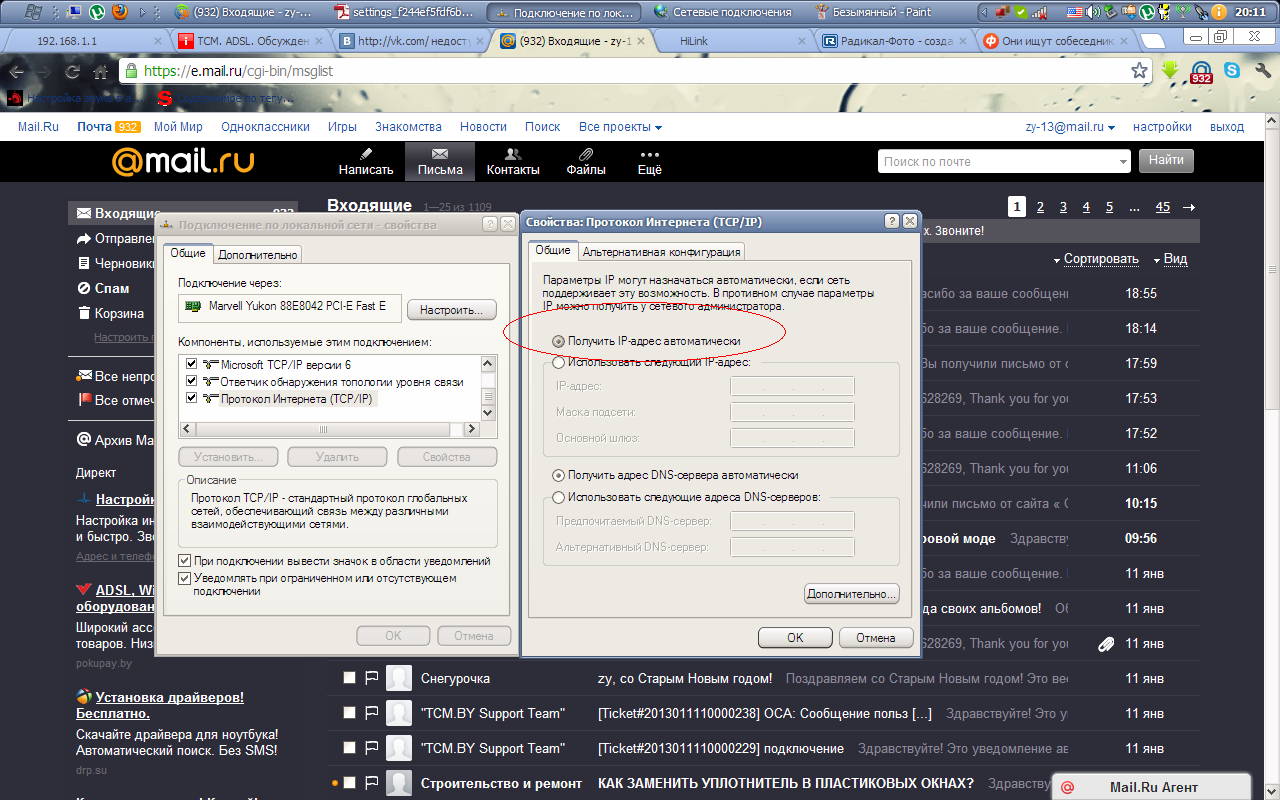Viewport: 1280px width, 800px height.
Task: Click new tab button in browser
Action: (x=1152, y=42)
